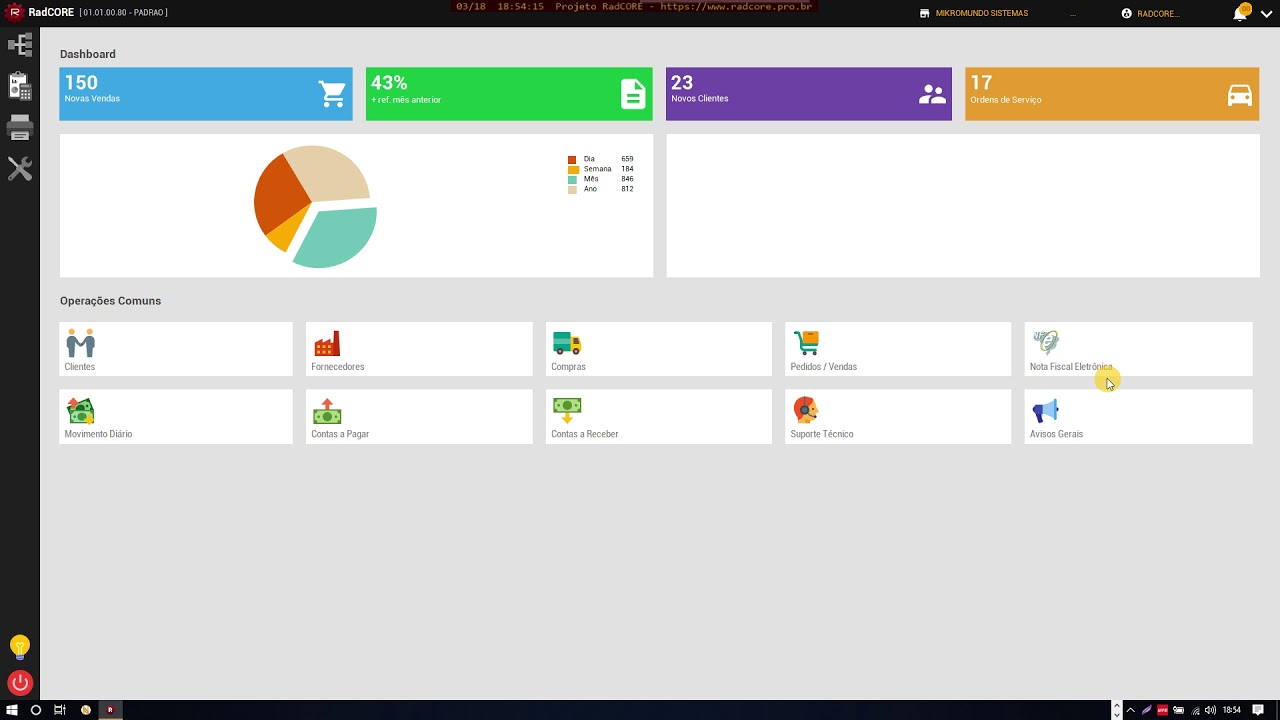The image size is (1280, 720).
Task: Click the teal Mês pie slice
Action: pos(340,238)
